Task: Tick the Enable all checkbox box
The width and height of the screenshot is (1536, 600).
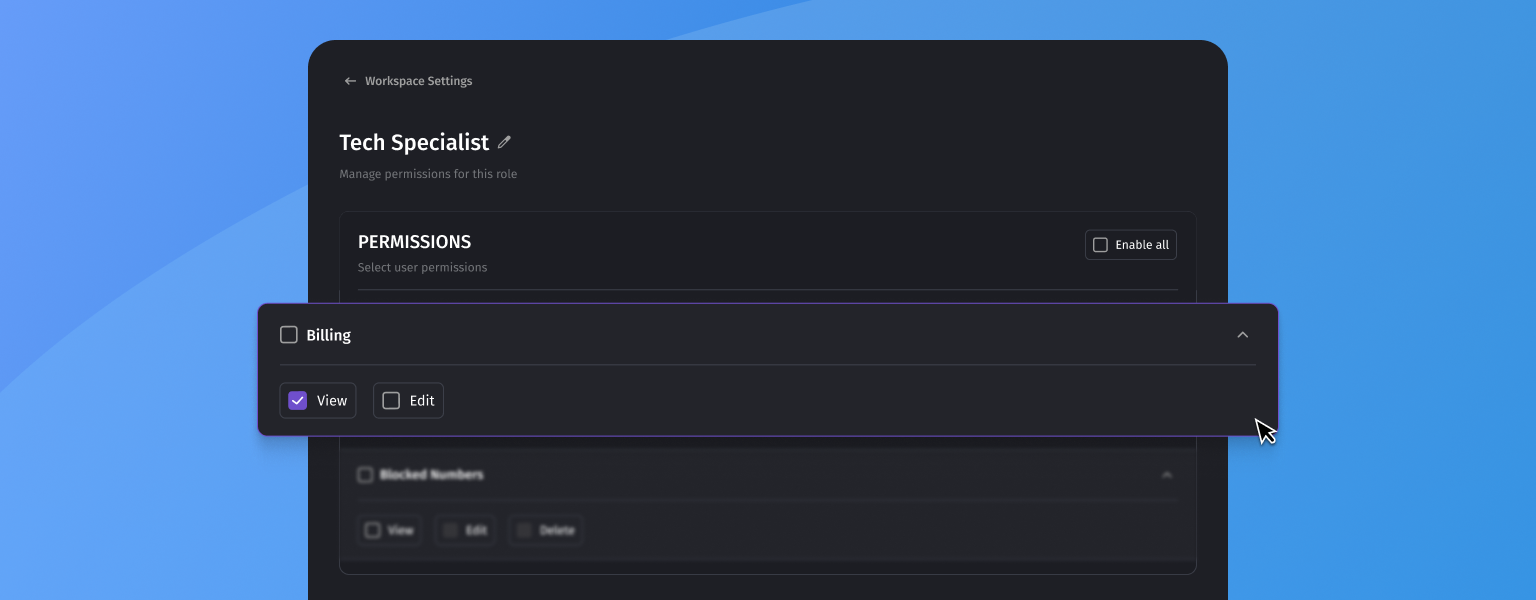Action: (1100, 245)
